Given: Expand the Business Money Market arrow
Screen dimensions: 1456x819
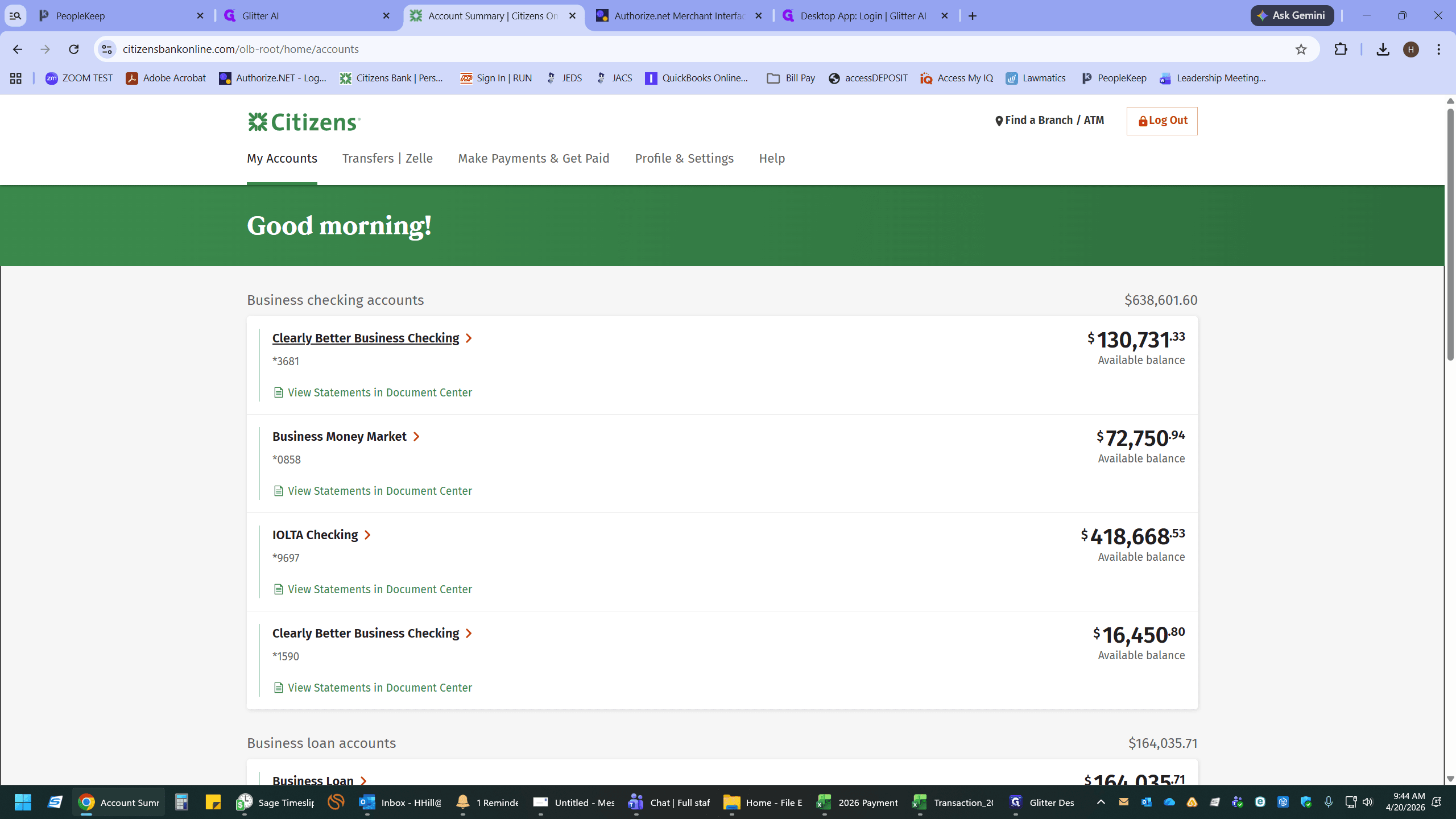Looking at the screenshot, I should pos(416,437).
